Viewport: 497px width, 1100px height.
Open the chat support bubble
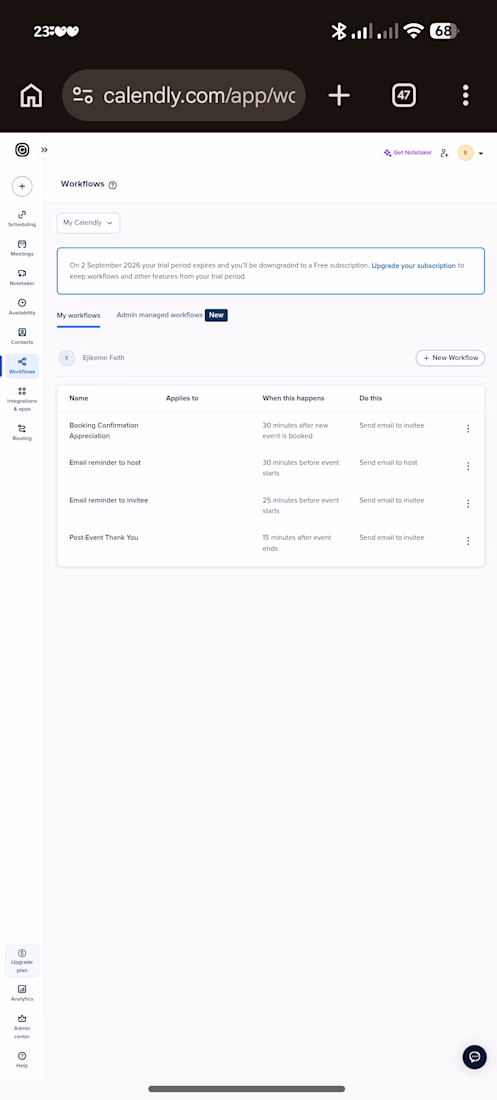(475, 1057)
